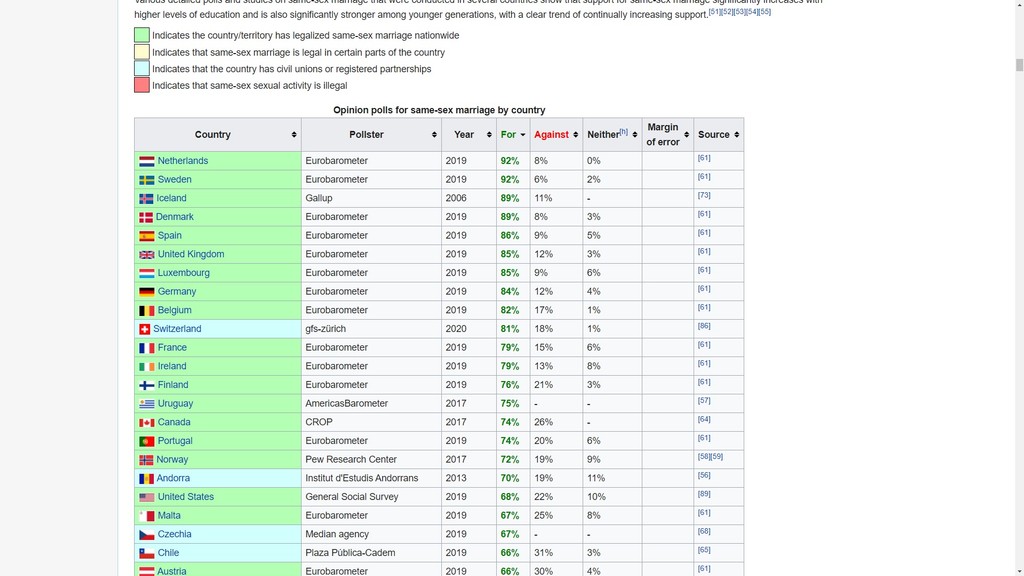Click footnote h beside Neither header
The image size is (1024, 576).
pos(624,132)
